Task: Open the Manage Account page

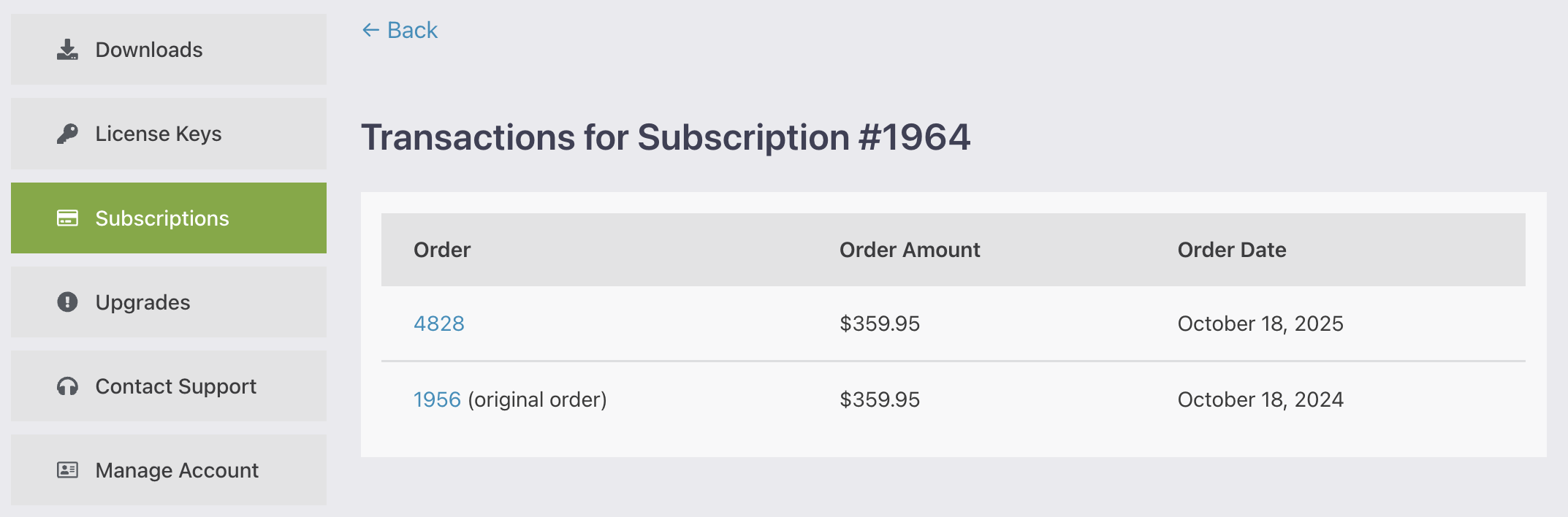Action: pos(177,470)
